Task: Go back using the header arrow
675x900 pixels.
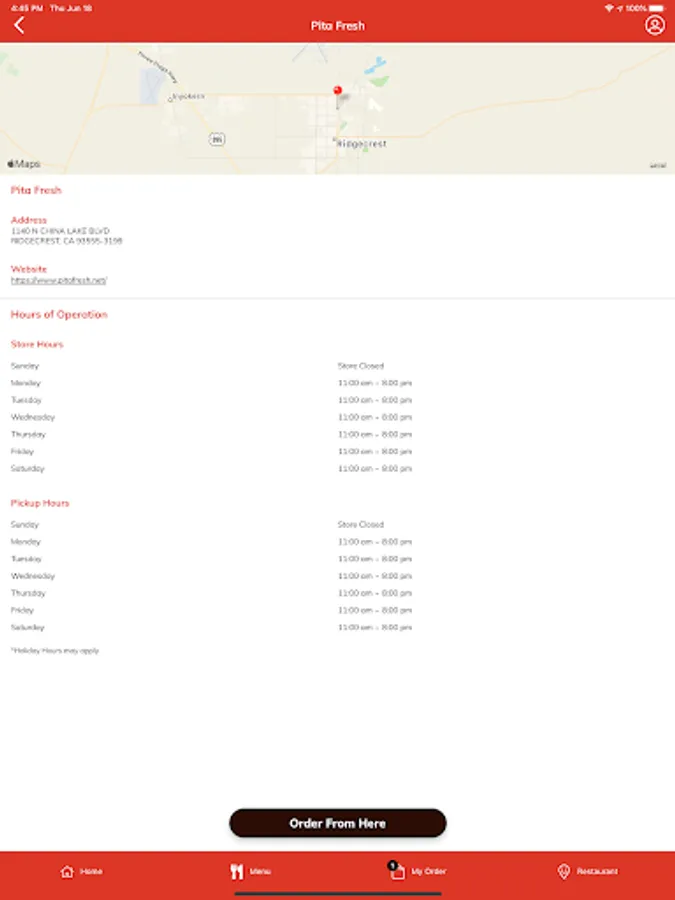Action: tap(19, 25)
